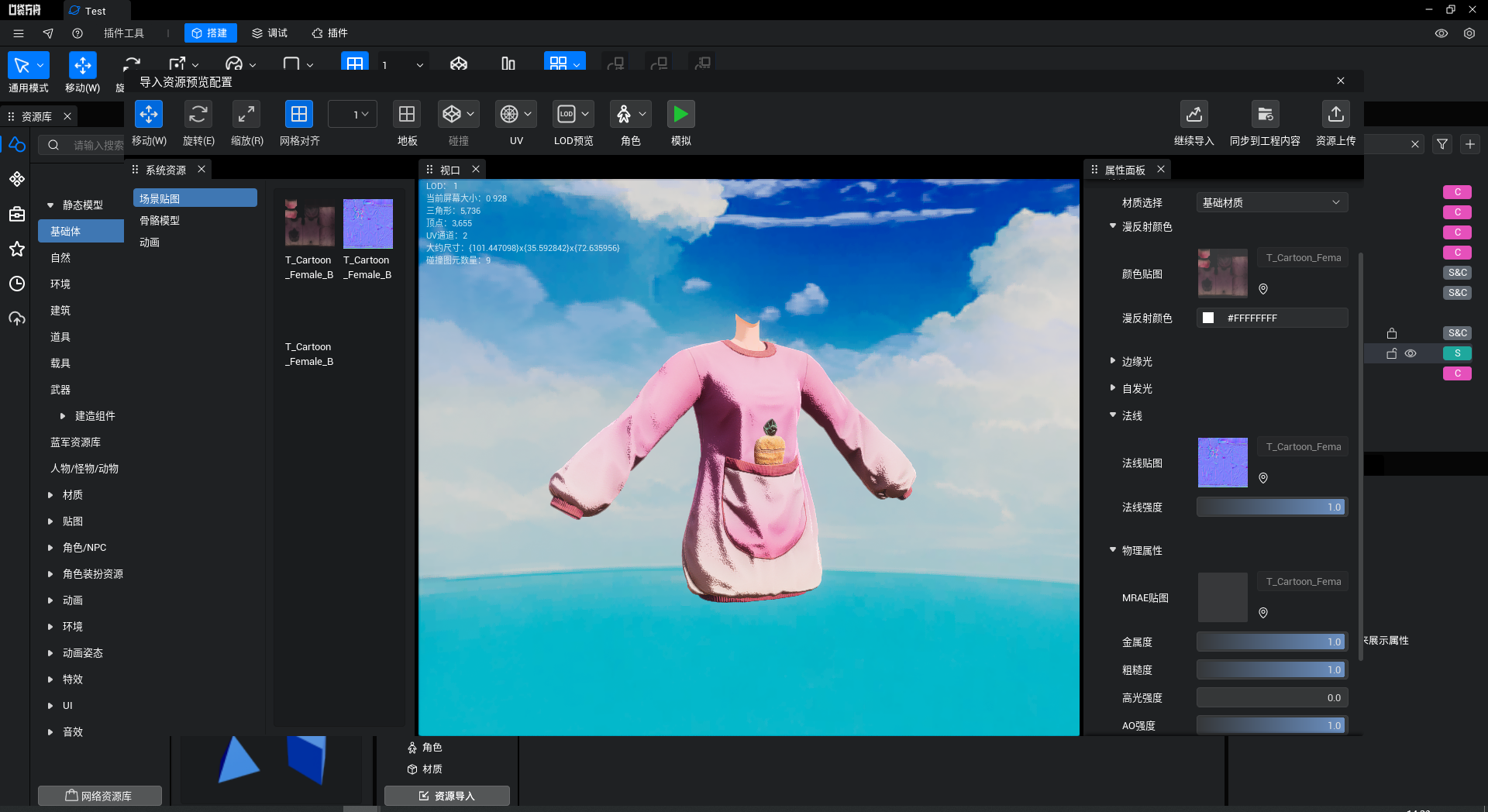
Task: Open the briefcase icon in sidebar
Action: [17, 214]
